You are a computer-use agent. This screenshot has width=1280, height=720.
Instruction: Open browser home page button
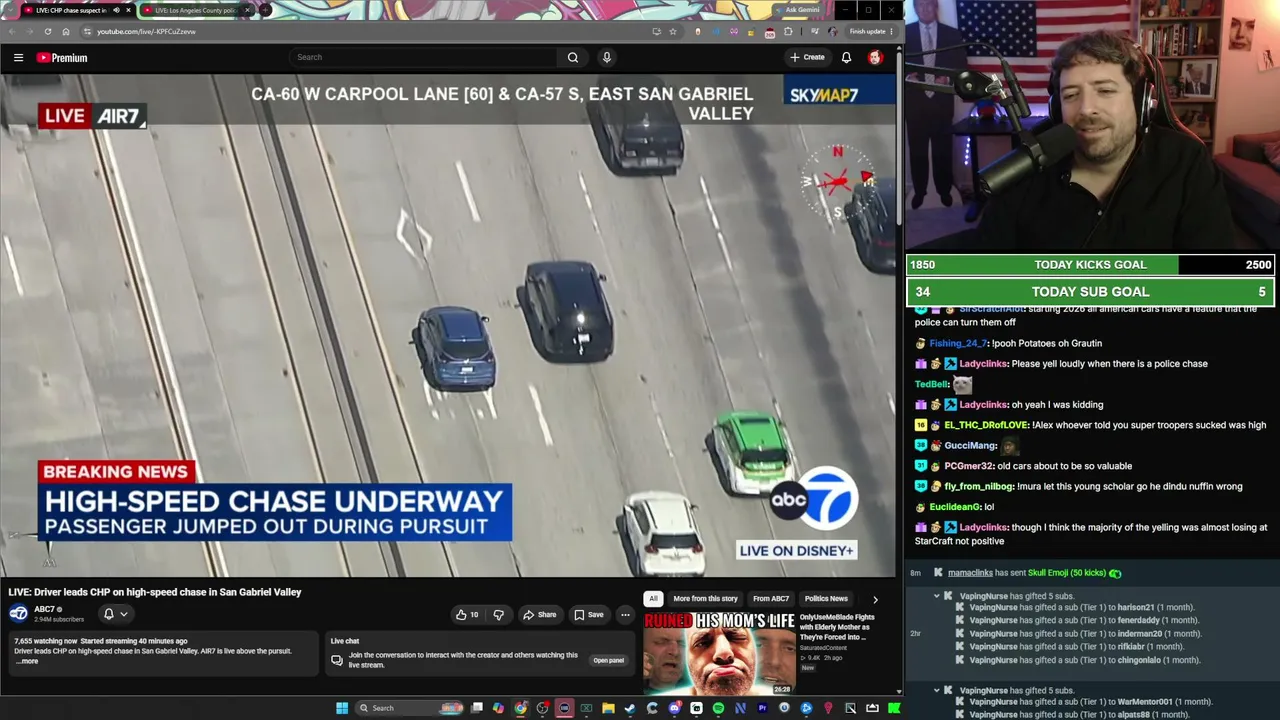coord(66,31)
